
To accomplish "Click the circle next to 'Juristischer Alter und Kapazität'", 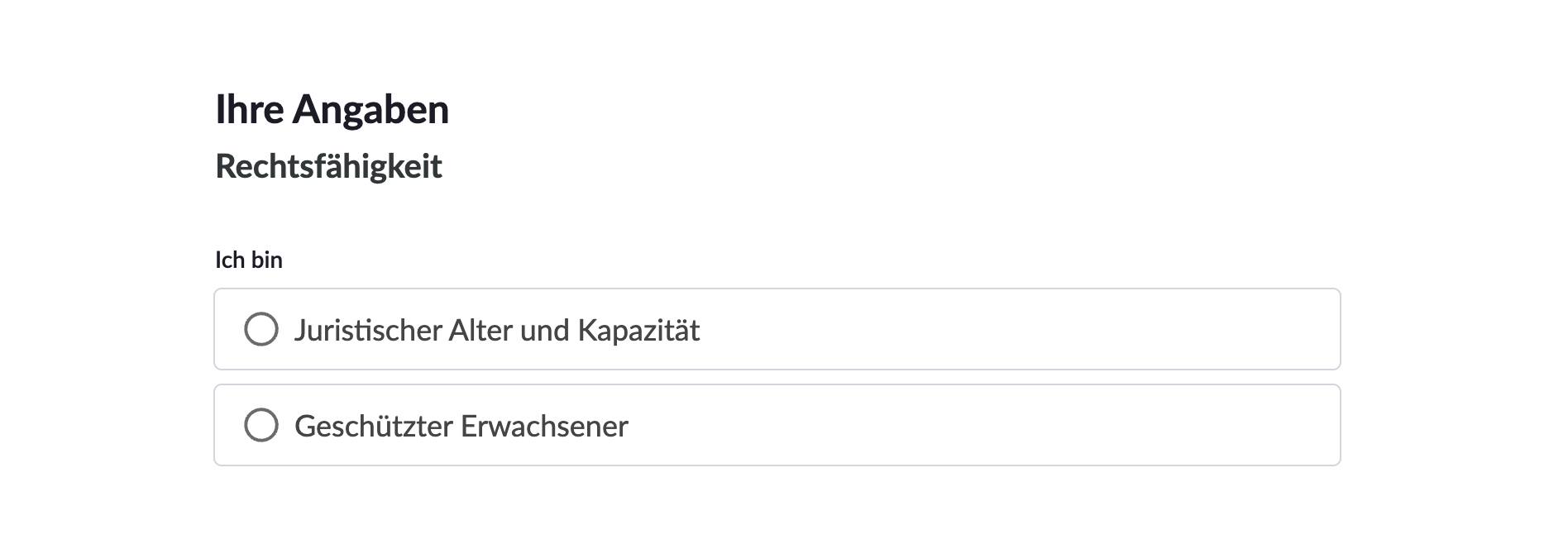I will 261,330.
